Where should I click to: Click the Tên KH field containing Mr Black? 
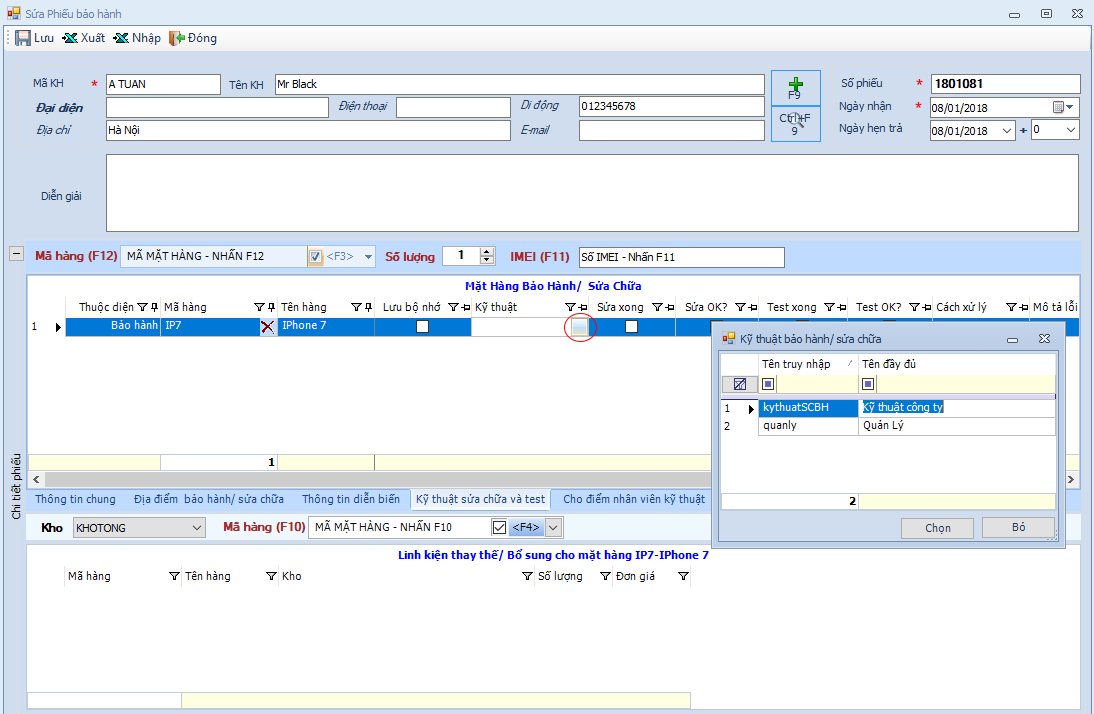[x=520, y=84]
